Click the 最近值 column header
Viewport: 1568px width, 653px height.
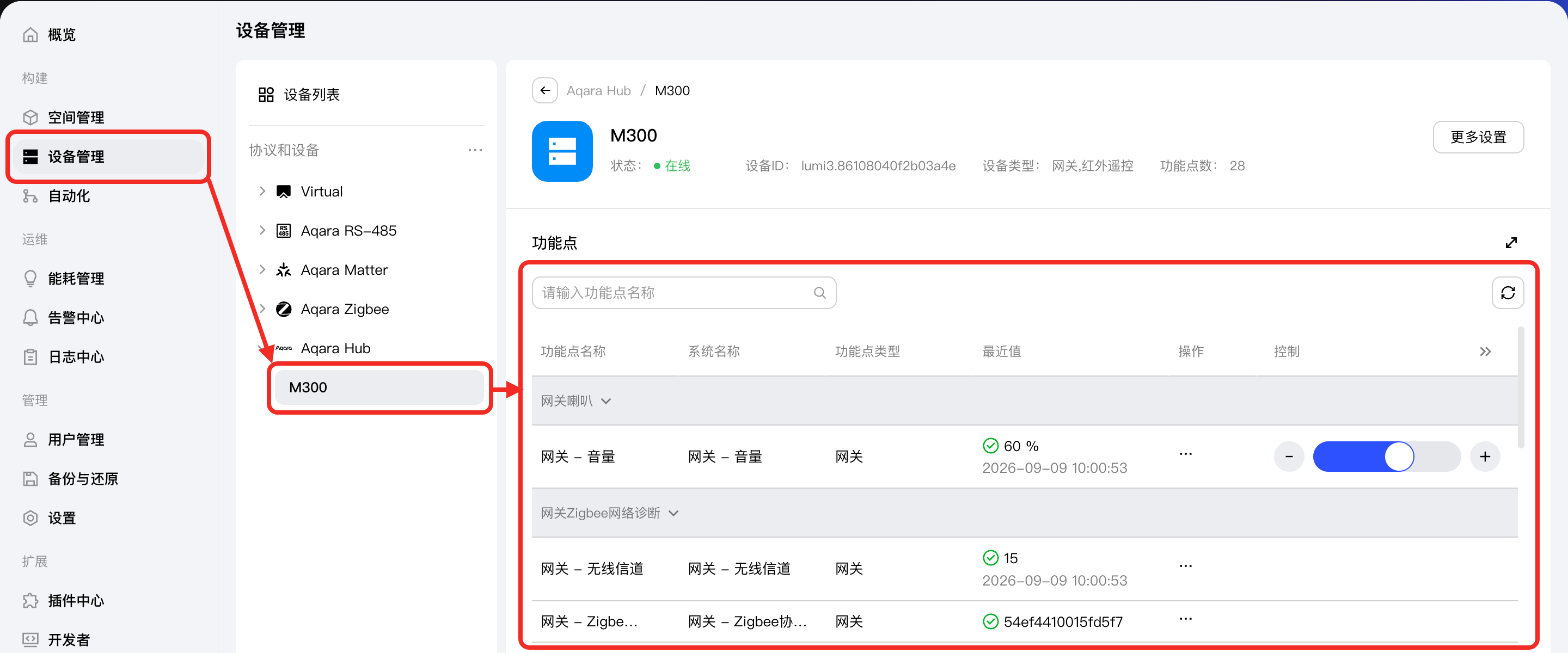[x=1001, y=352]
